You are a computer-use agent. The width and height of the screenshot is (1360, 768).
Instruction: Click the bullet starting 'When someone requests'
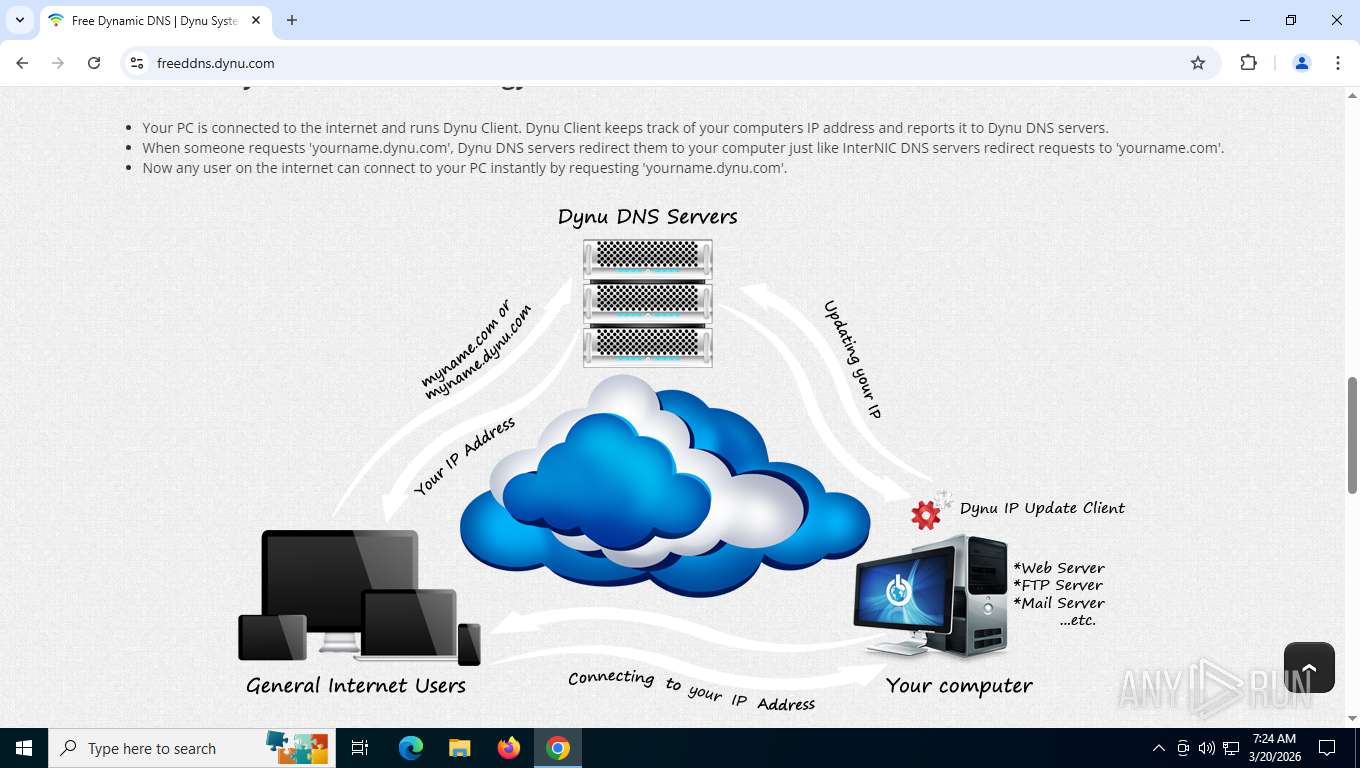683,148
